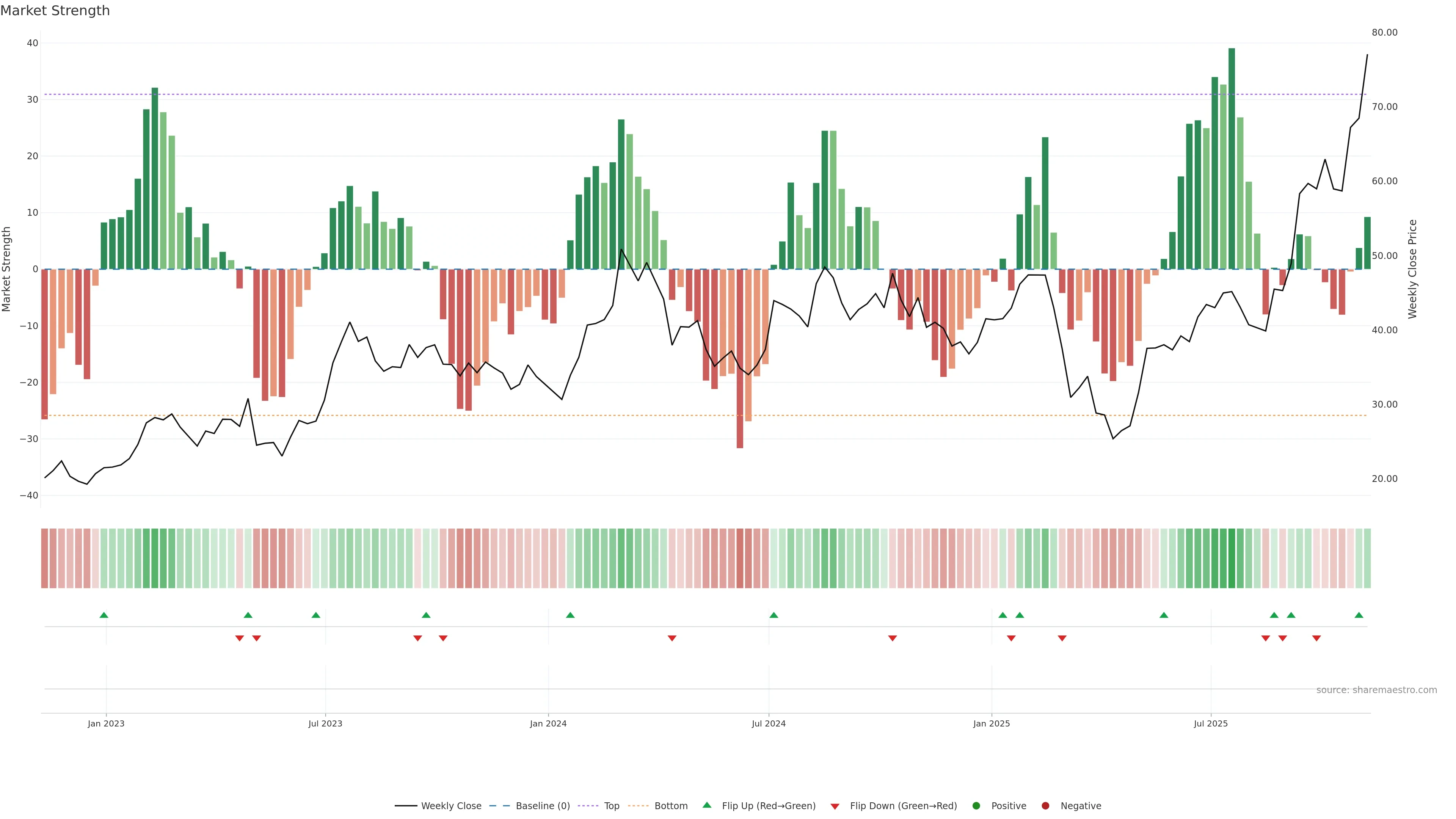Click the Positive green circle legend icon
The height and width of the screenshot is (819, 1456).
976,806
